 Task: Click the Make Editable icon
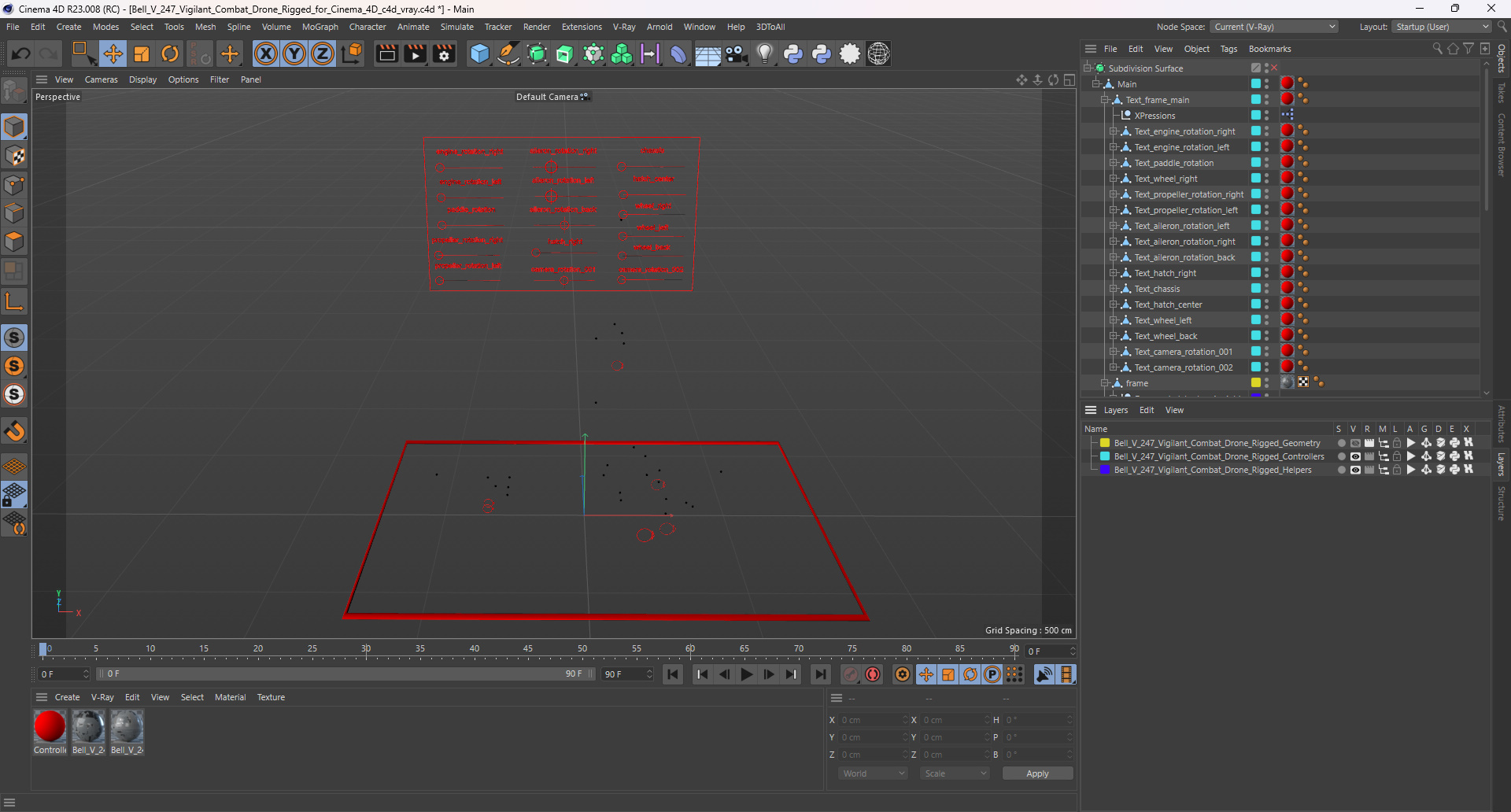tap(14, 92)
